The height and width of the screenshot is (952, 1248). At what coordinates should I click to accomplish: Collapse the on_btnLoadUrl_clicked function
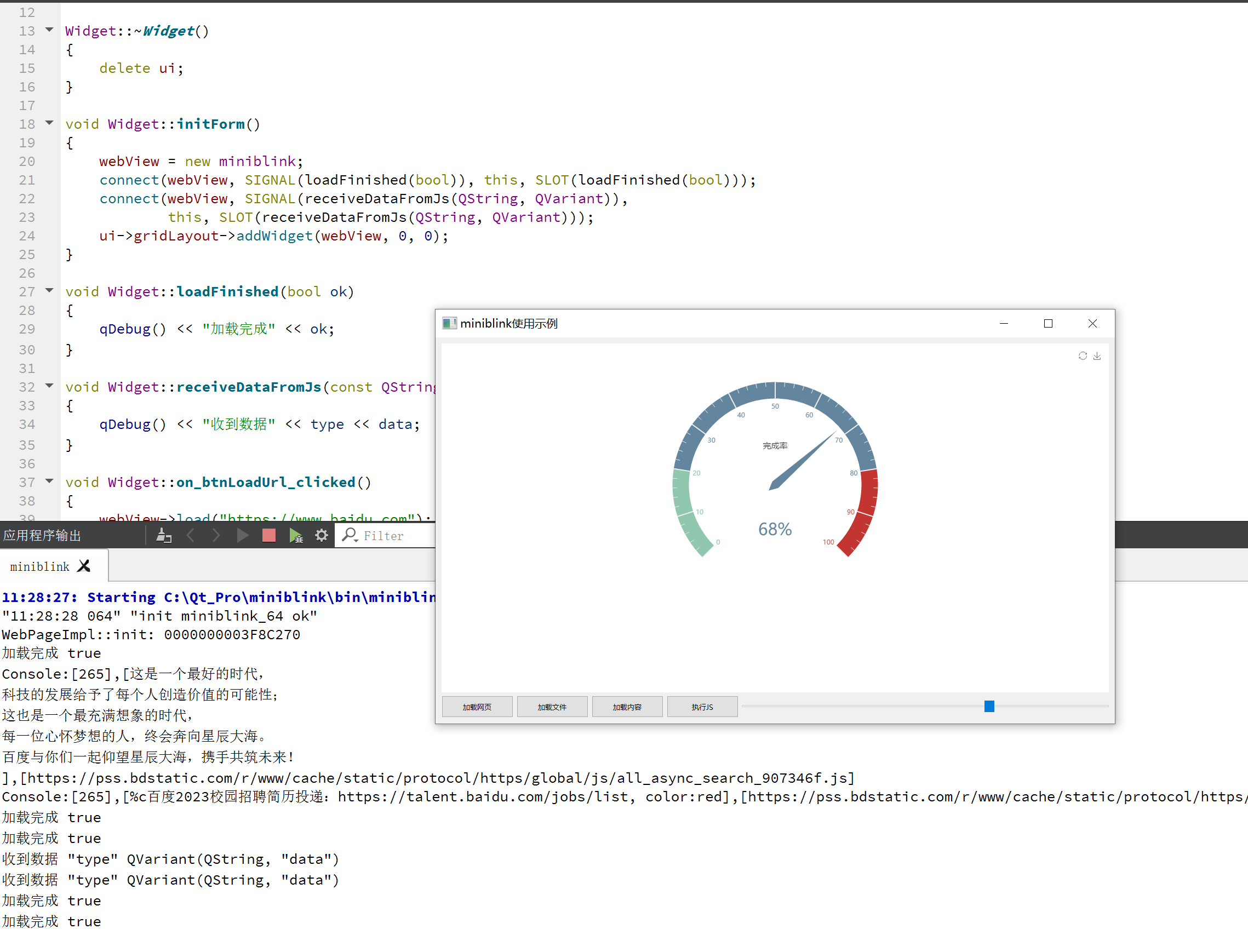point(49,480)
